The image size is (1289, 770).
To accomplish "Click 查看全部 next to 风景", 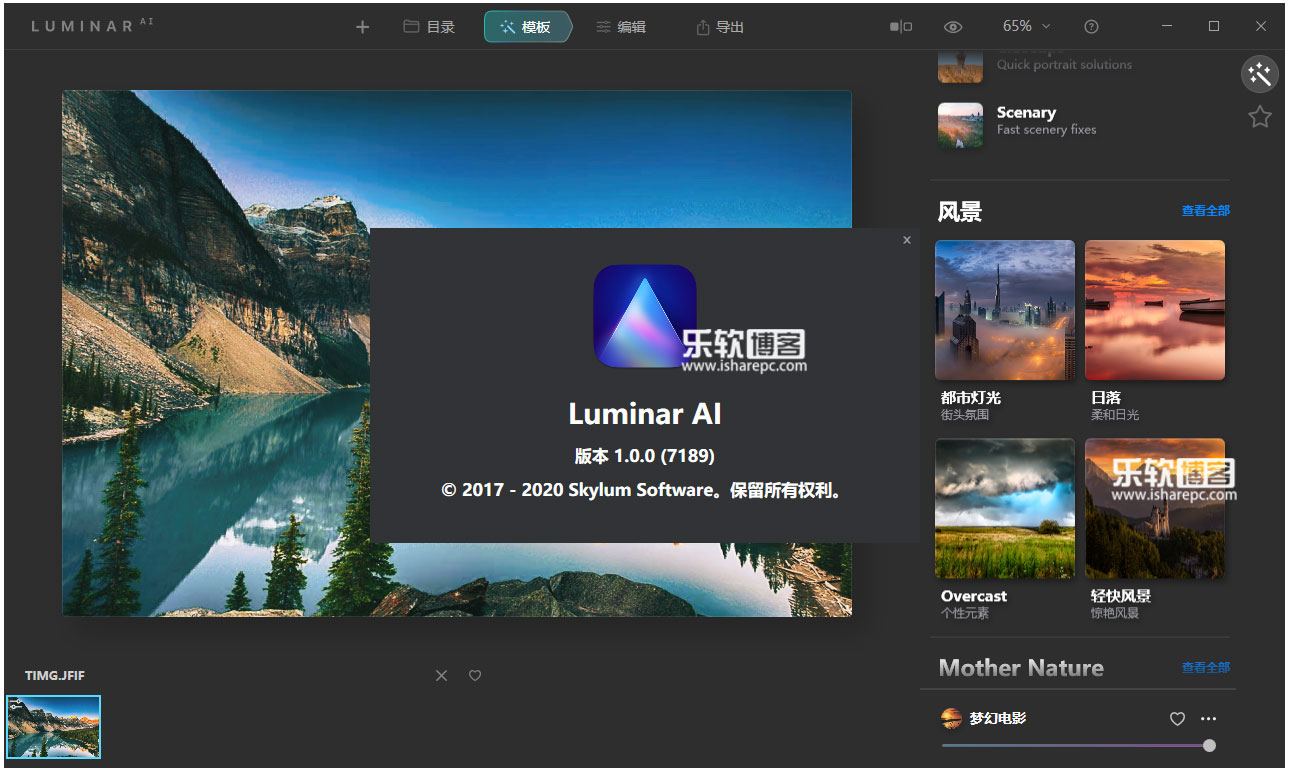I will [x=1205, y=211].
